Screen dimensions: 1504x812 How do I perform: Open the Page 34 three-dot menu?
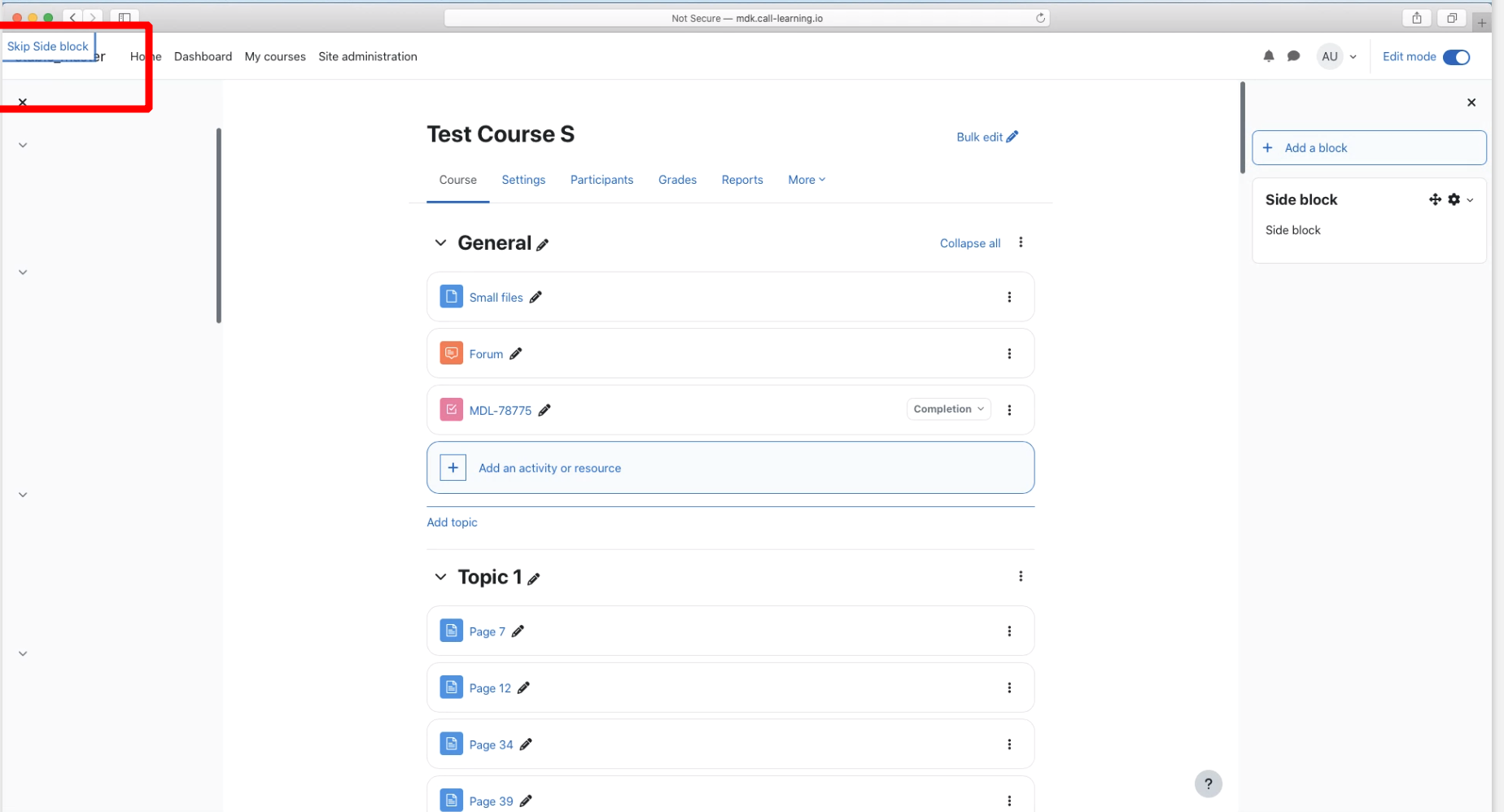tap(1009, 744)
